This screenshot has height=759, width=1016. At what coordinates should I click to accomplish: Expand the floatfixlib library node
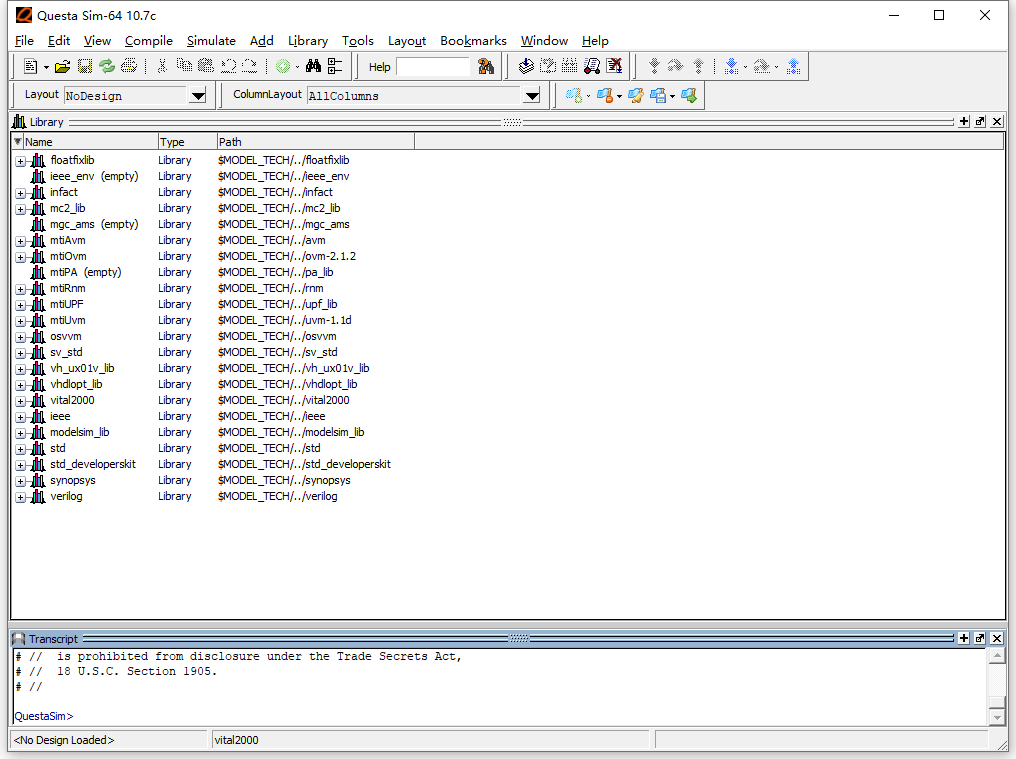21,161
